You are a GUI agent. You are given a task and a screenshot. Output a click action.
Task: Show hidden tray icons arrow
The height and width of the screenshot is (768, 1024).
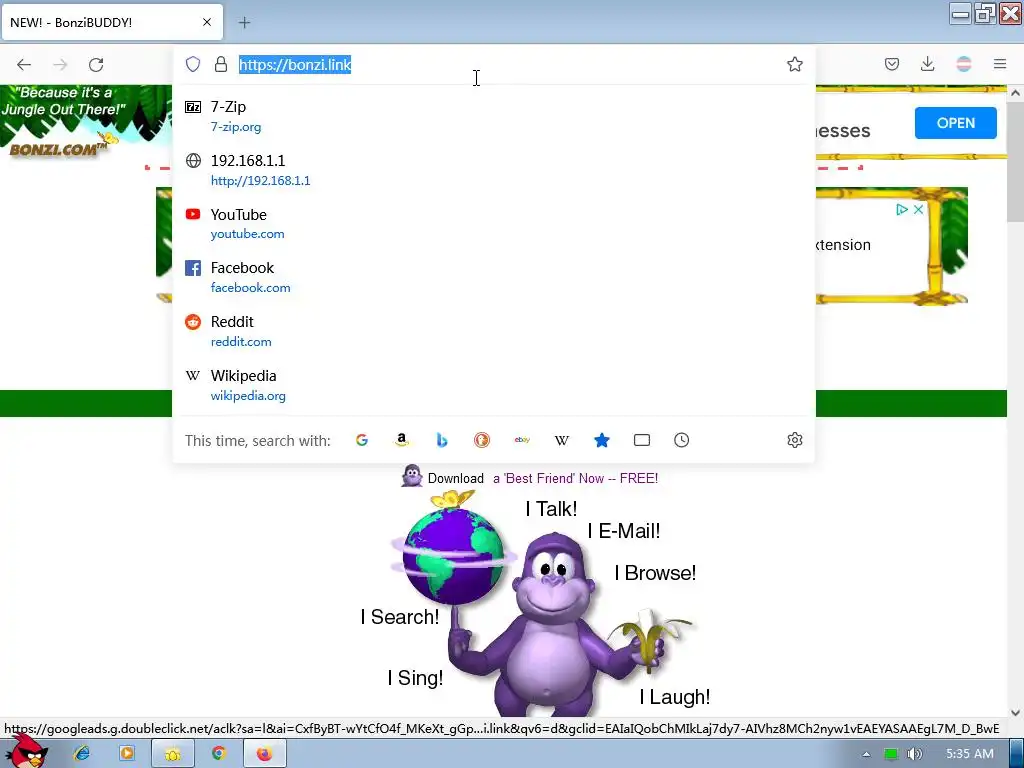866,754
